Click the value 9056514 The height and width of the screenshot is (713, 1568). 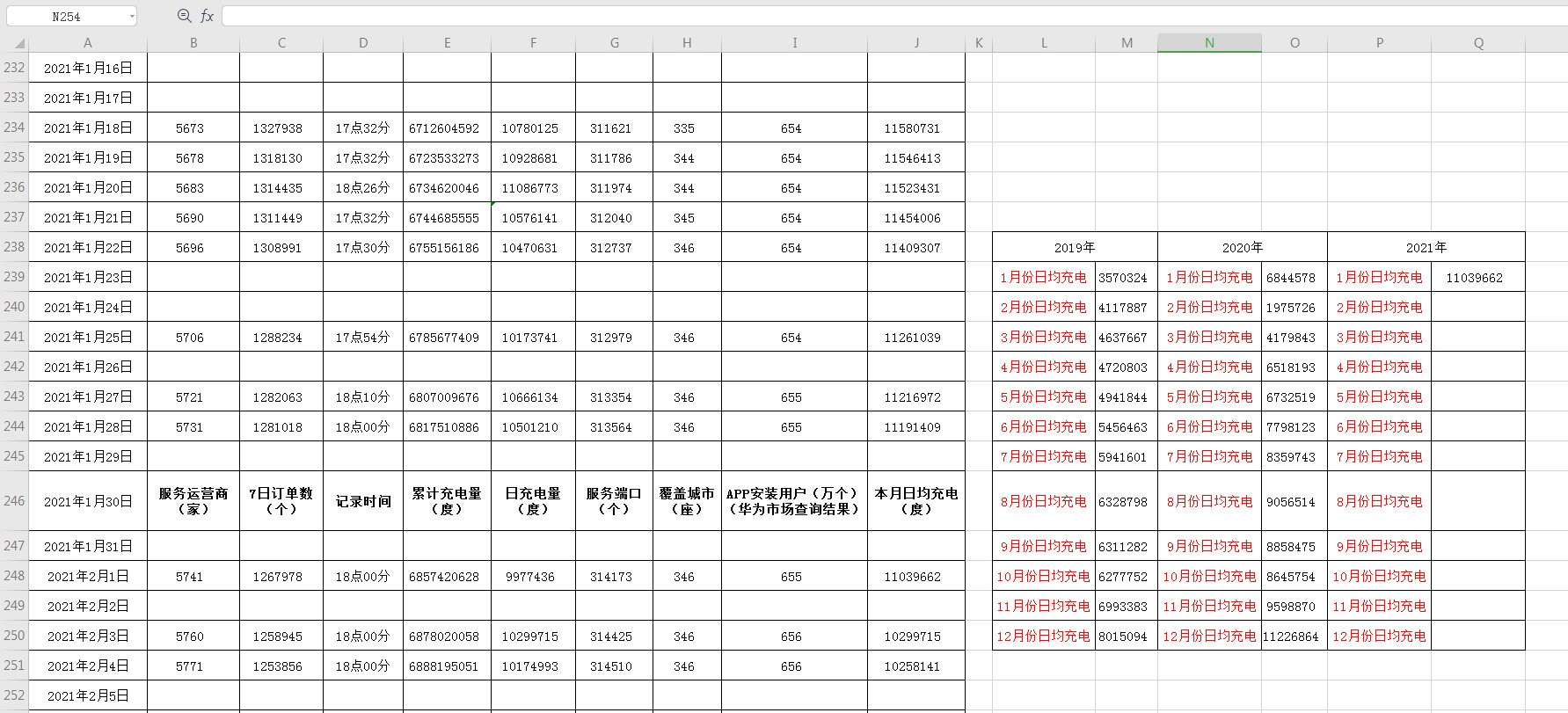pyautogui.click(x=1291, y=502)
